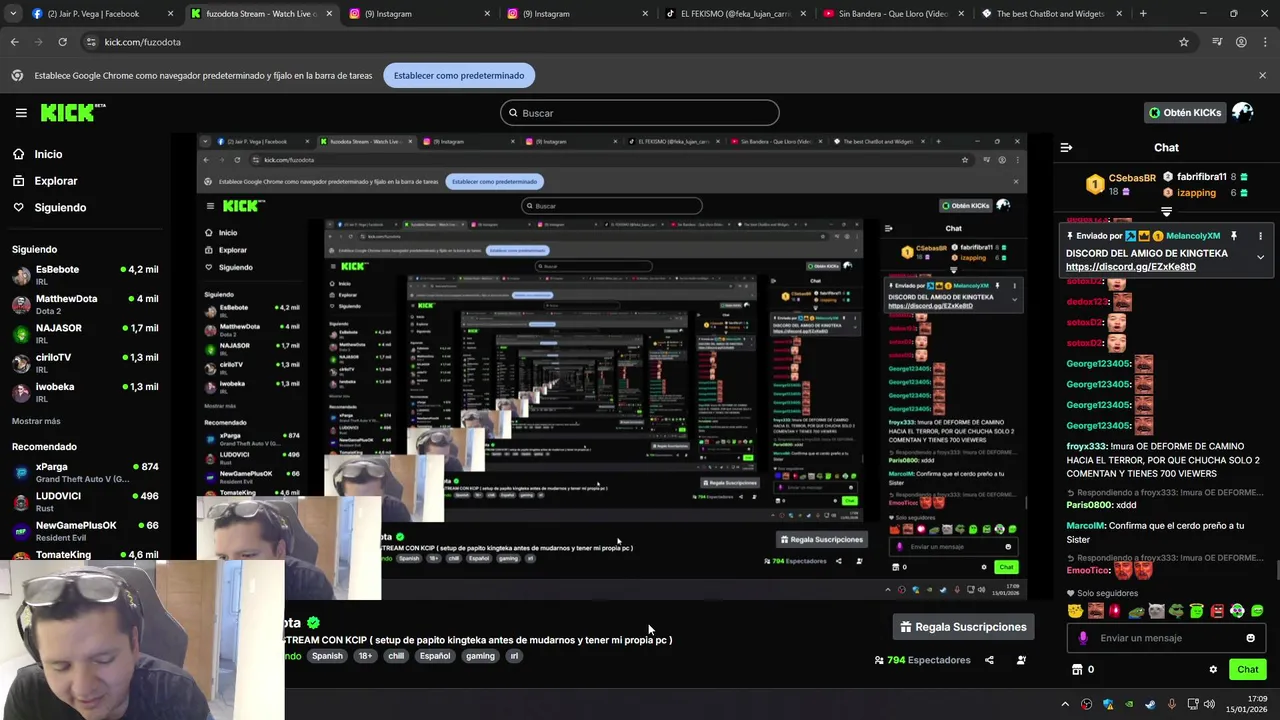Show hidden tray icons in taskbar
1280x720 pixels.
pos(1065,704)
